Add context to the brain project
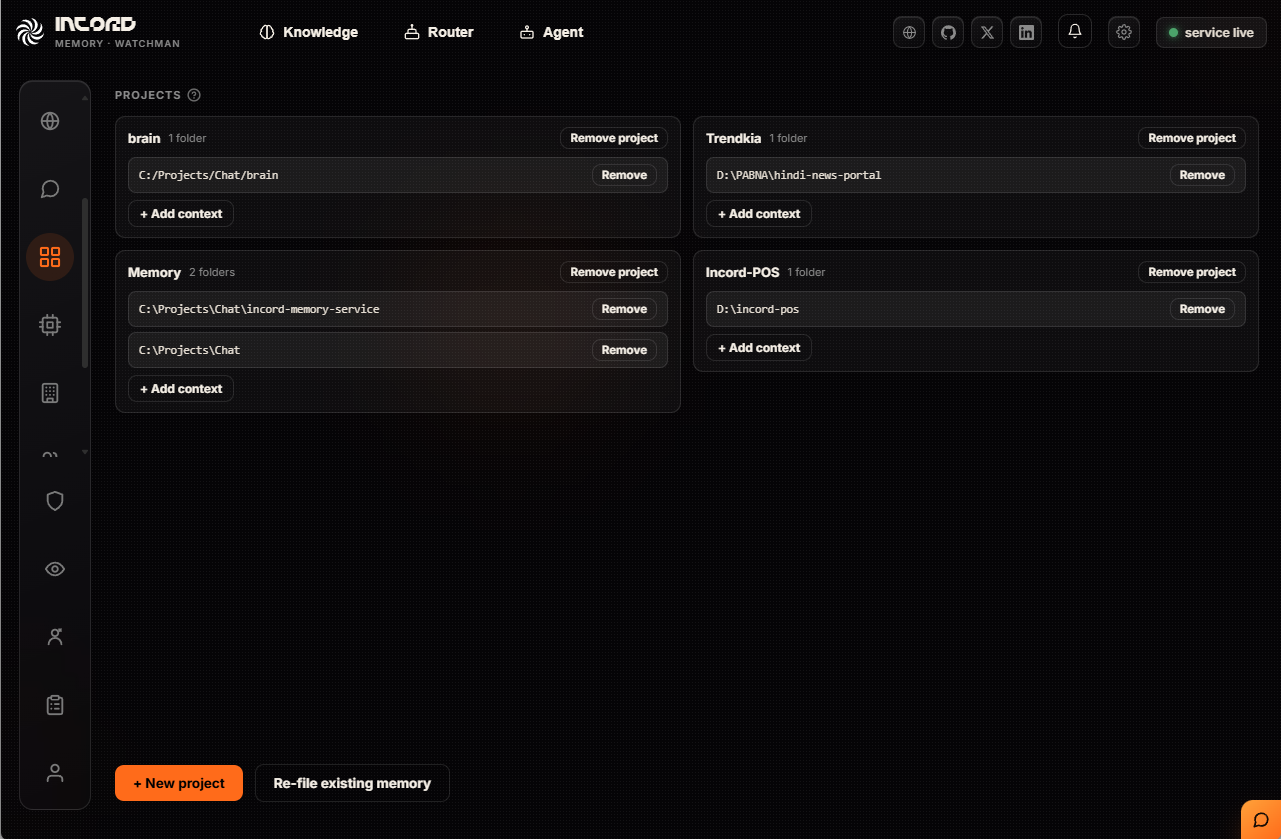This screenshot has height=839, width=1281. 181,214
